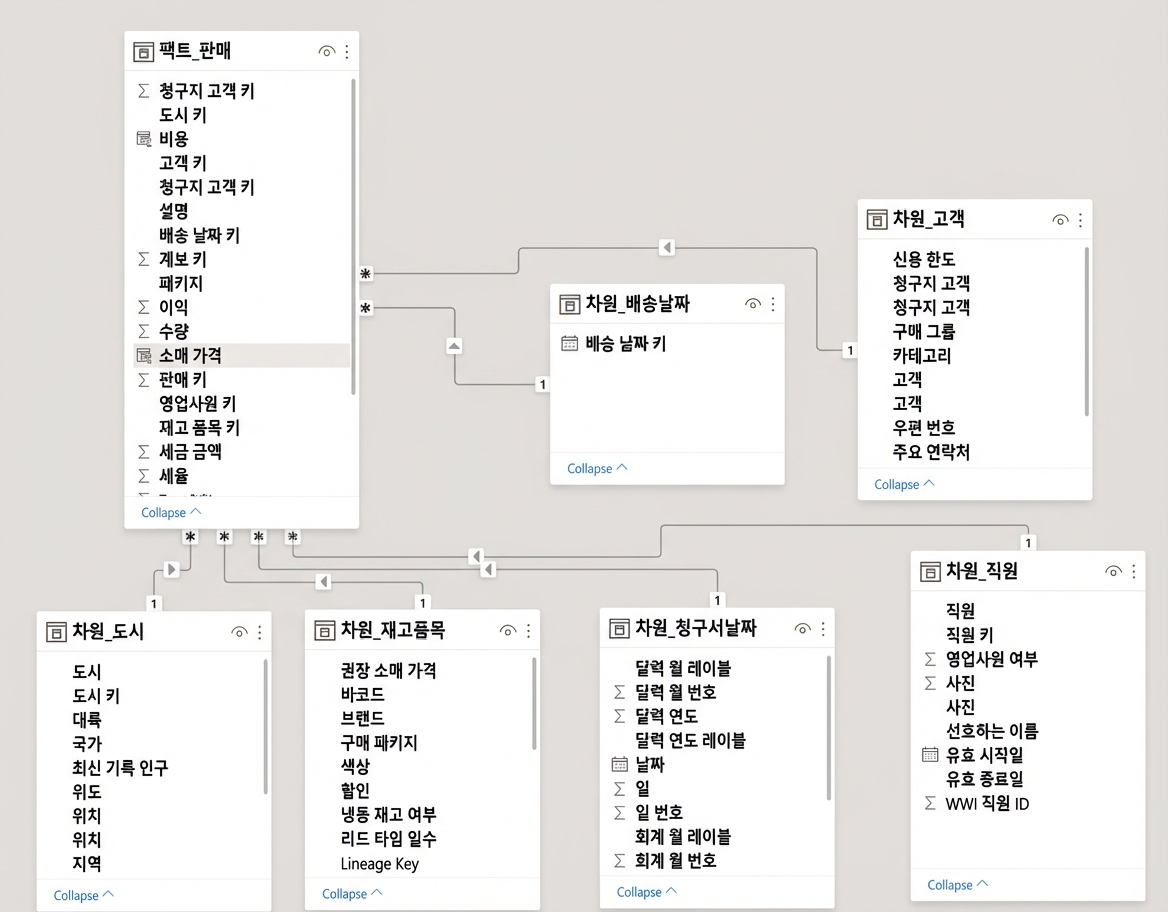Screen dimensions: 1168x912
Task: Toggle visibility of 차원_배송날짜 table
Action: click(753, 304)
